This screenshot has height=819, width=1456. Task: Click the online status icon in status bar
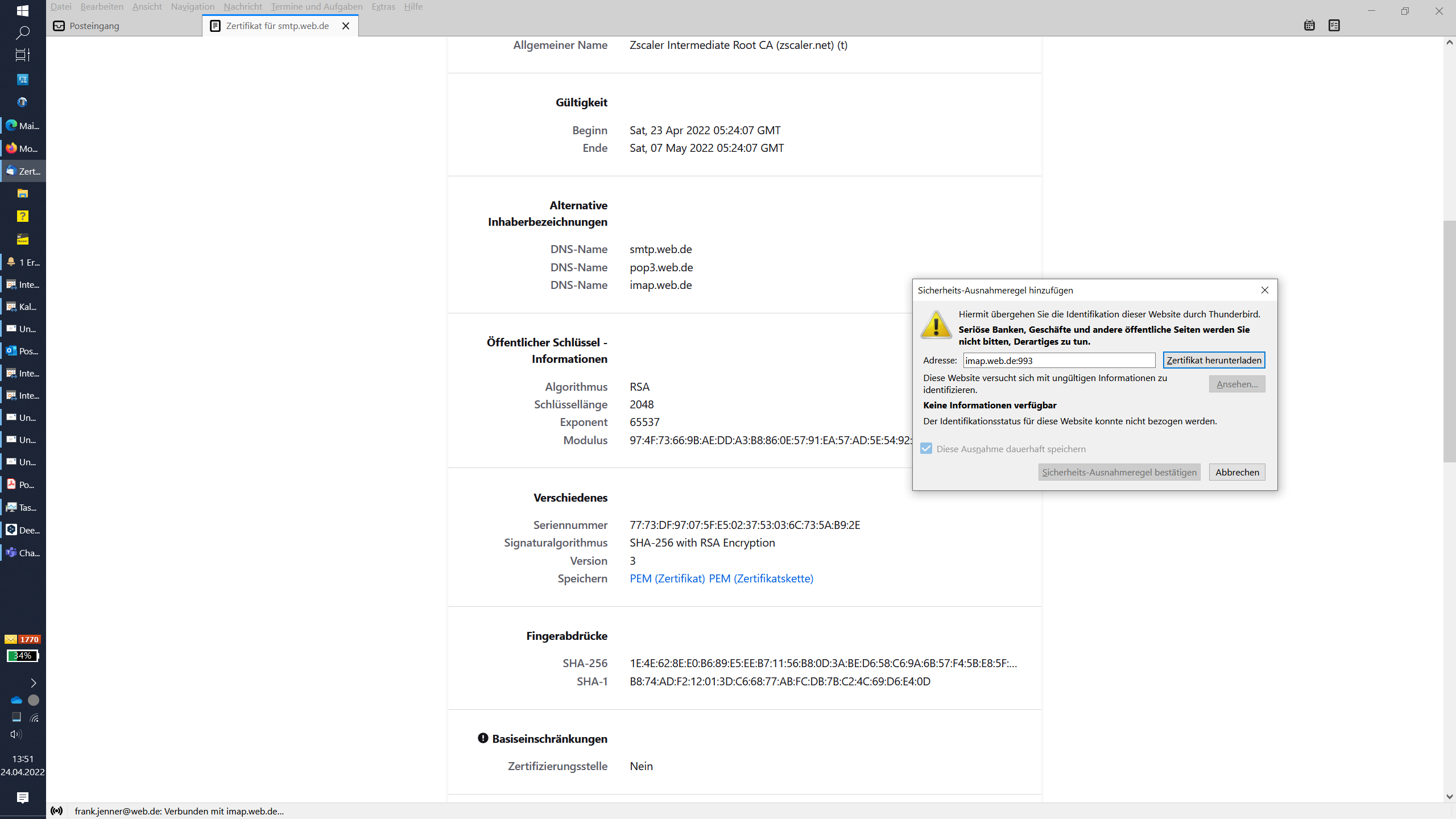(x=56, y=810)
